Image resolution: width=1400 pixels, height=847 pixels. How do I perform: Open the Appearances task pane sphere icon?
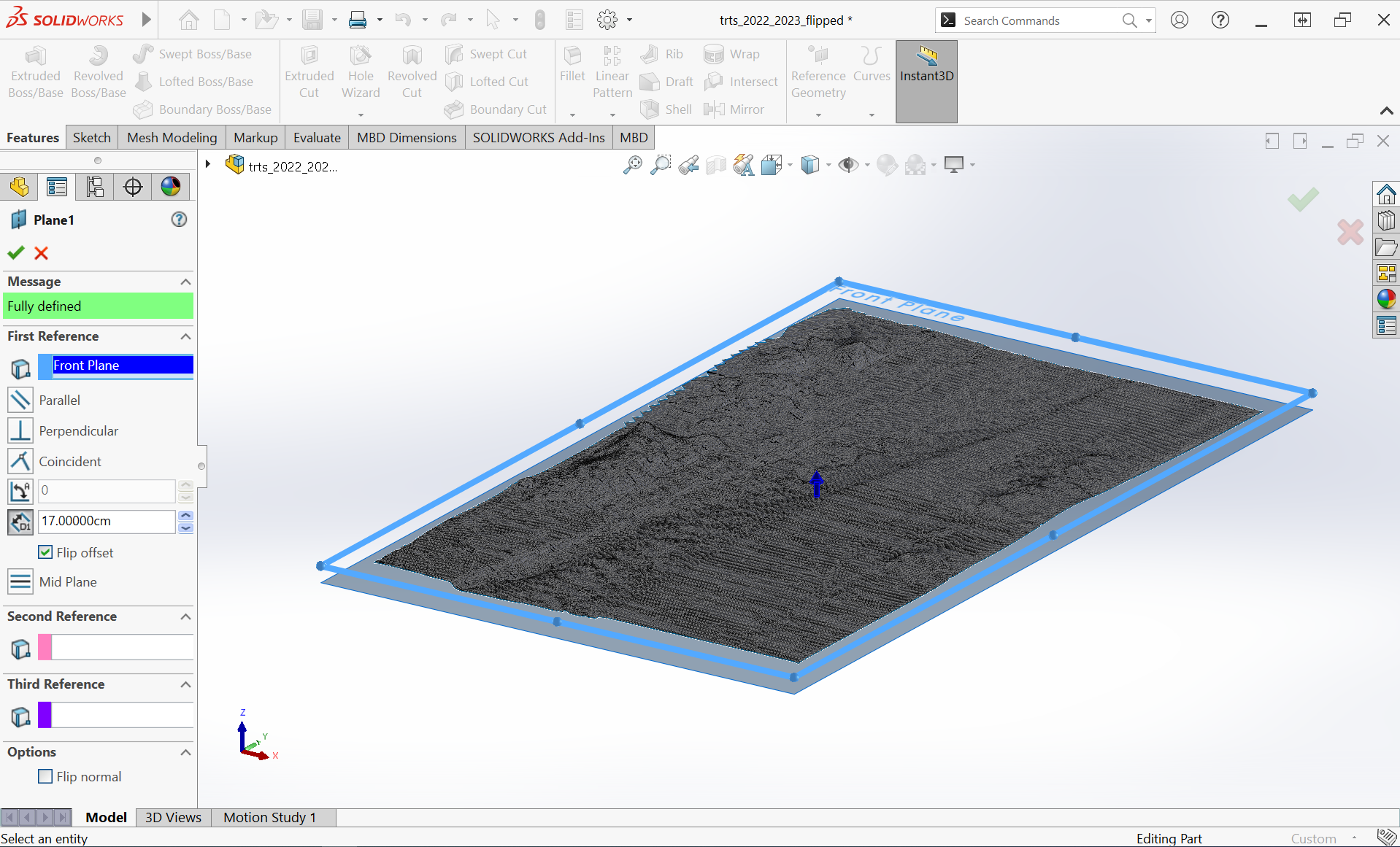pos(1386,299)
